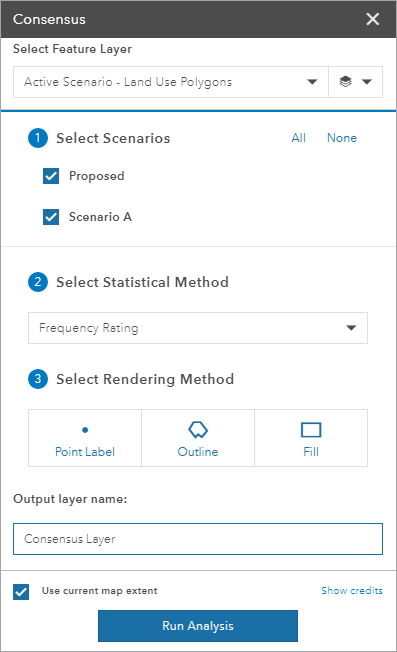
Task: Click the layers stack icon
Action: (x=345, y=82)
